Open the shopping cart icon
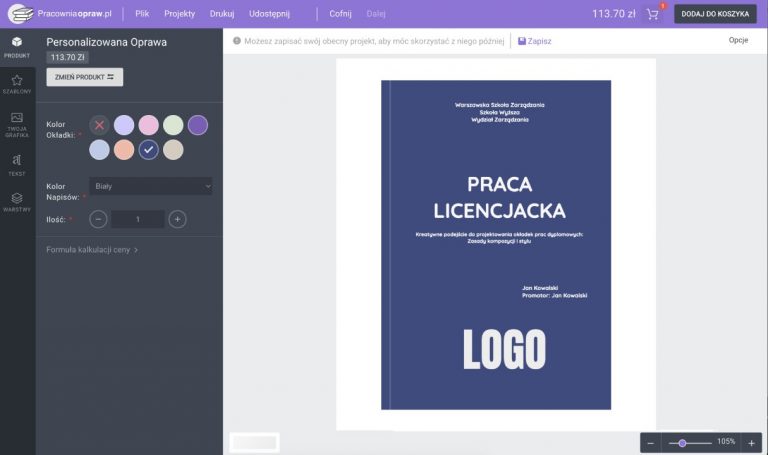 653,14
